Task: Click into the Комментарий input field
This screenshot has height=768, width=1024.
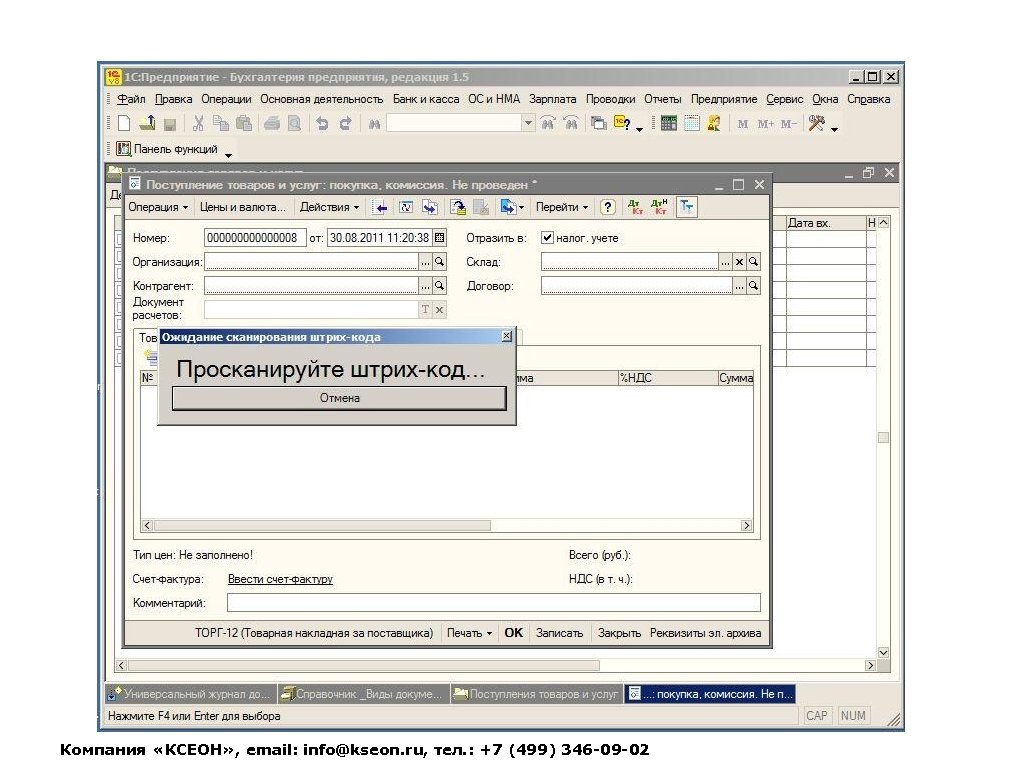Action: coord(494,602)
